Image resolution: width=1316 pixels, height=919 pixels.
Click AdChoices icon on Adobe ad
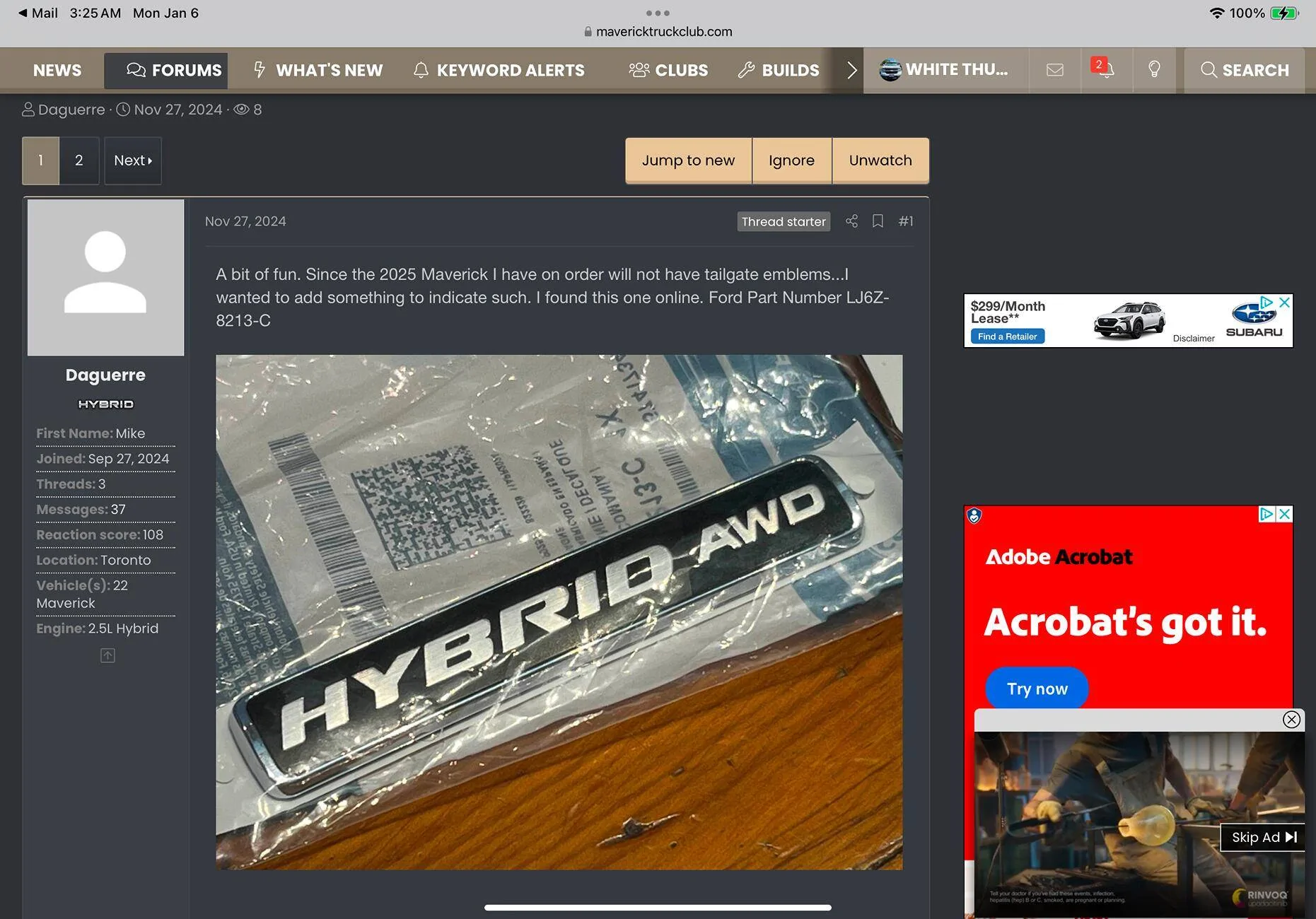click(1267, 514)
